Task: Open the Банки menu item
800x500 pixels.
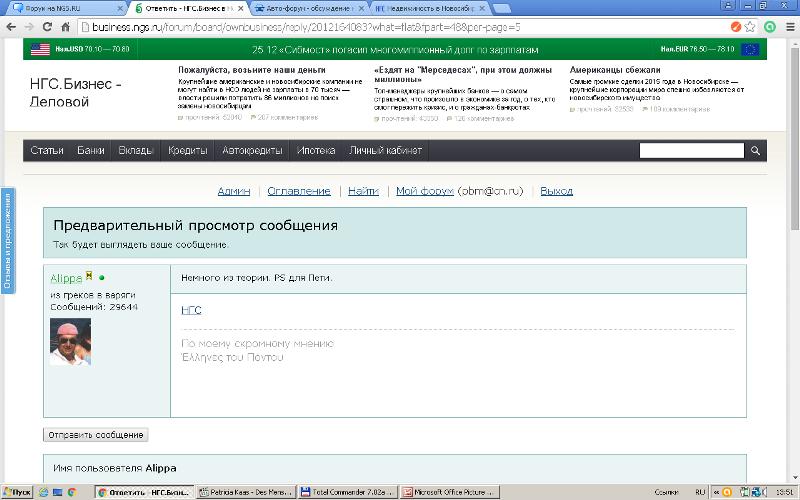Action: [x=91, y=151]
